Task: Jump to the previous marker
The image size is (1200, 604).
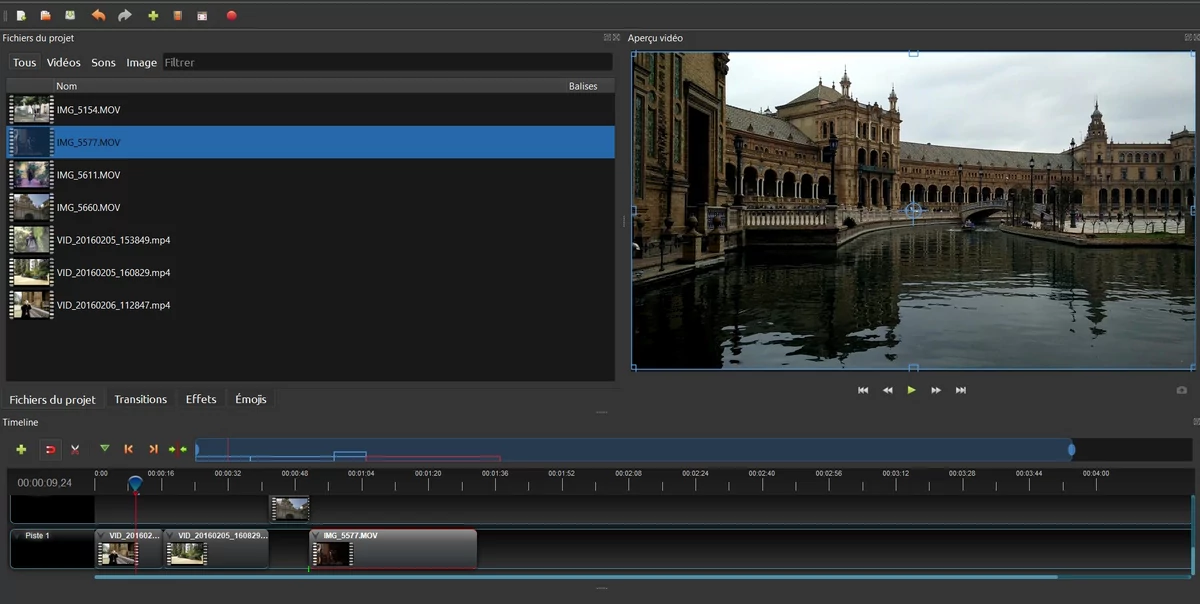Action: [x=129, y=450]
